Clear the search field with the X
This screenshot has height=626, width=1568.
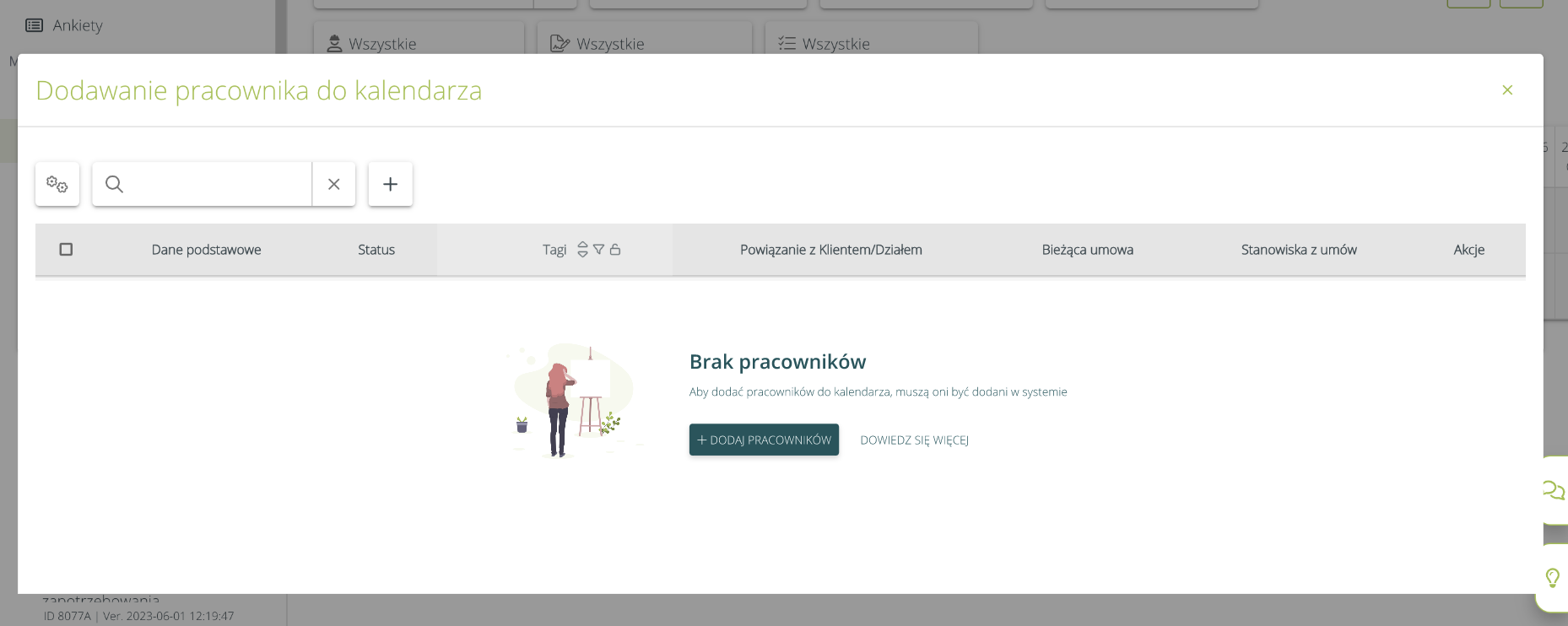[x=334, y=184]
